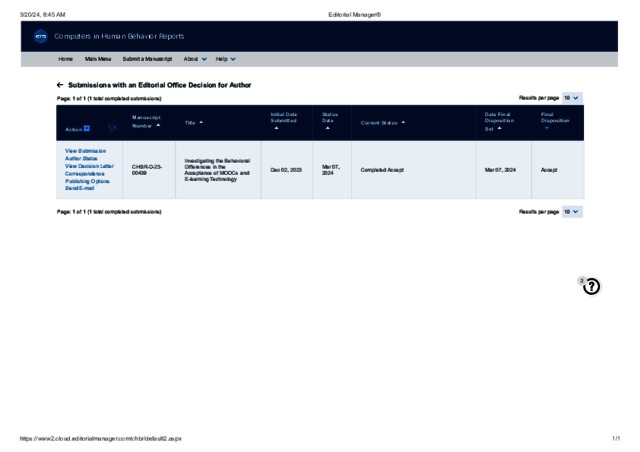Sort by Final Disposition column arrow

547,129
